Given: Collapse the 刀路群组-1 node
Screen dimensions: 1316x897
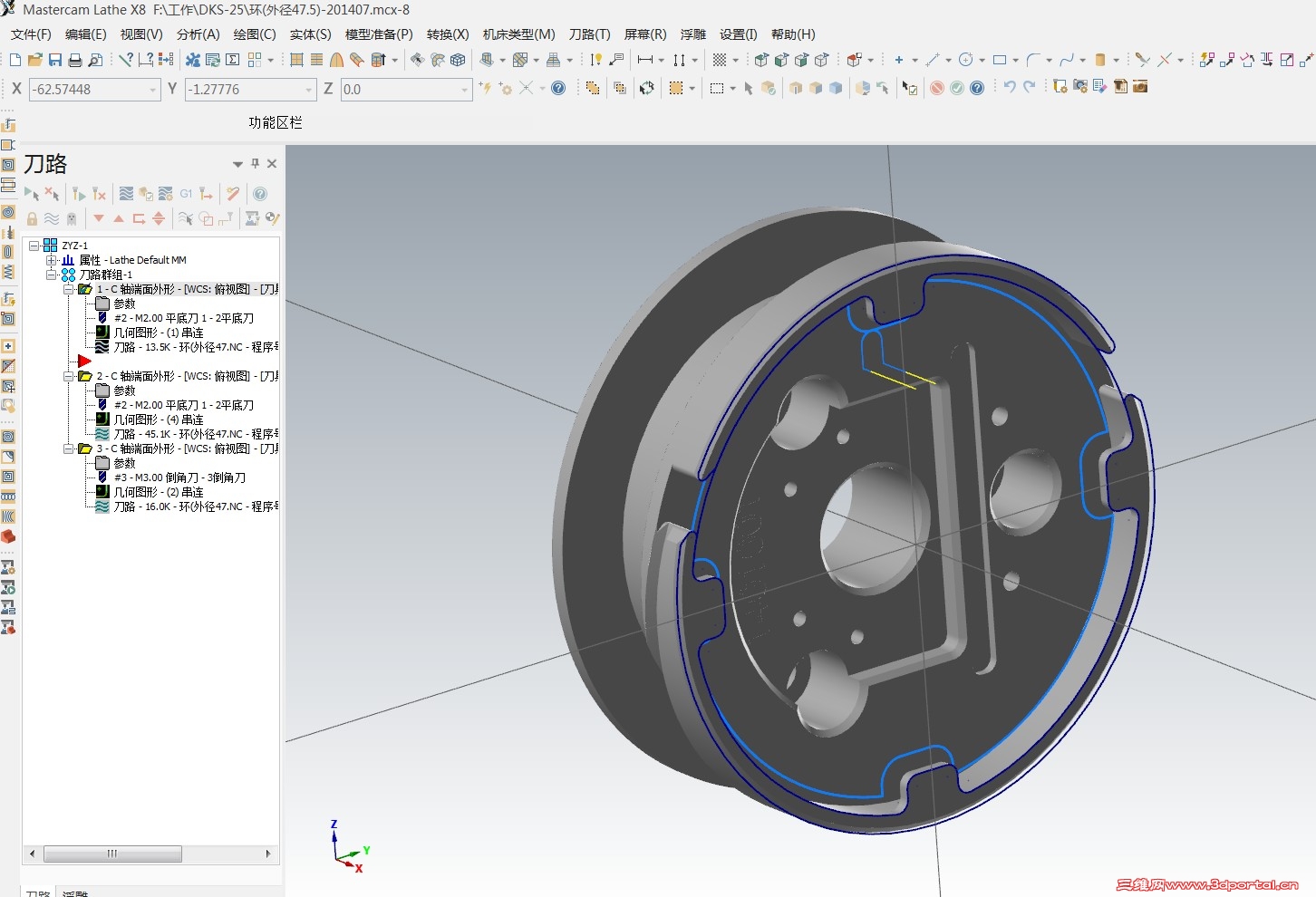Looking at the screenshot, I should 52,275.
